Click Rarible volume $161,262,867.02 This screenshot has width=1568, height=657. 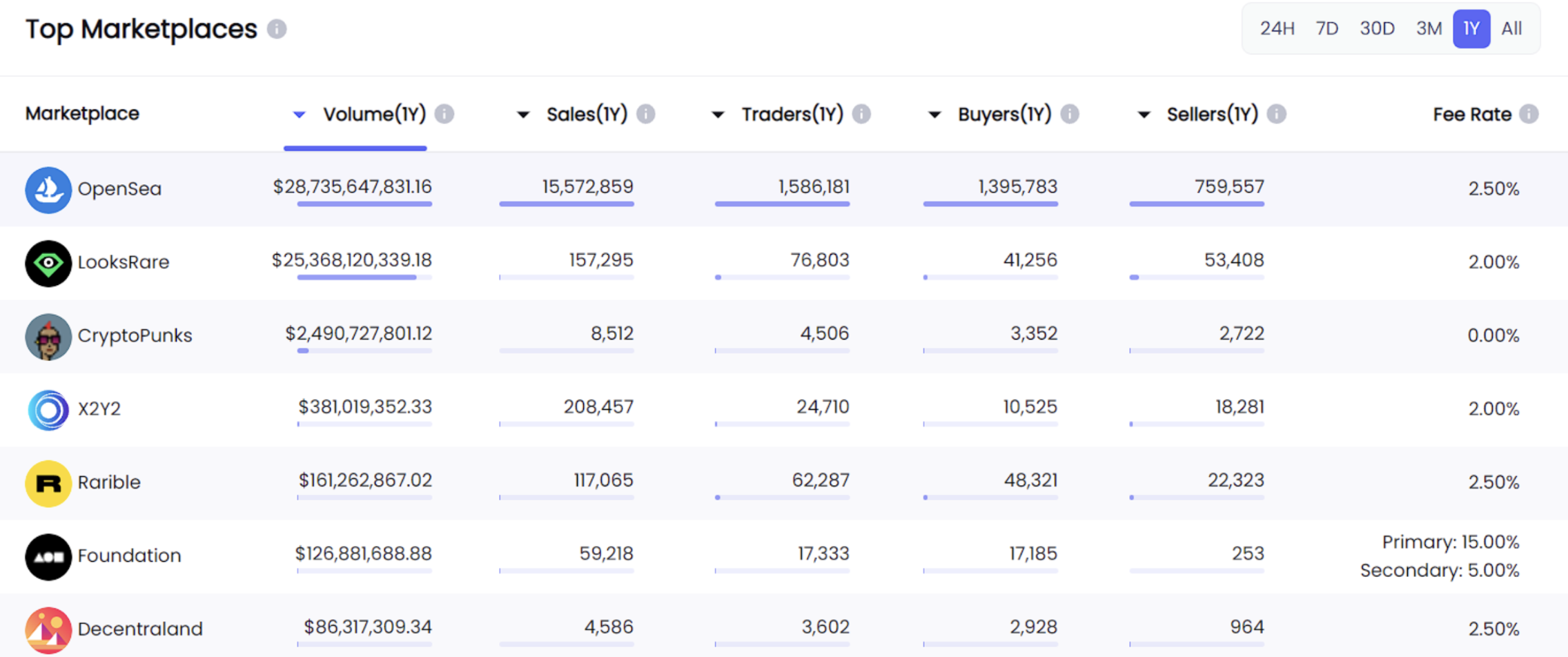pyautogui.click(x=365, y=480)
